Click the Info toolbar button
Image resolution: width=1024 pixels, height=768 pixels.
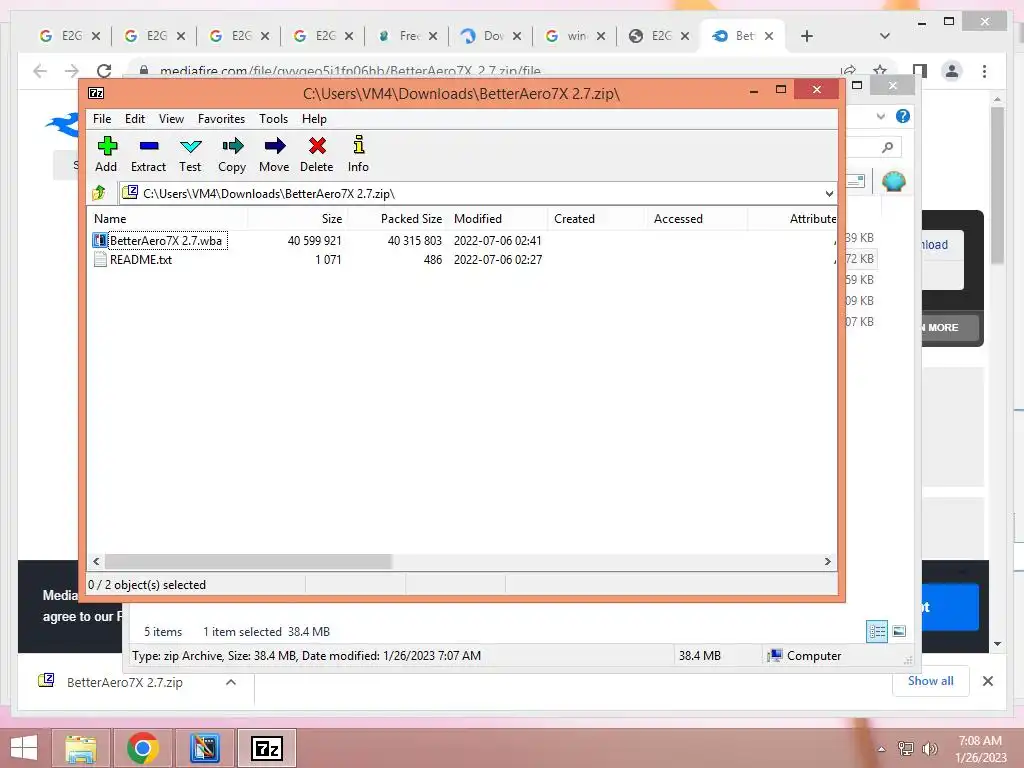point(358,155)
